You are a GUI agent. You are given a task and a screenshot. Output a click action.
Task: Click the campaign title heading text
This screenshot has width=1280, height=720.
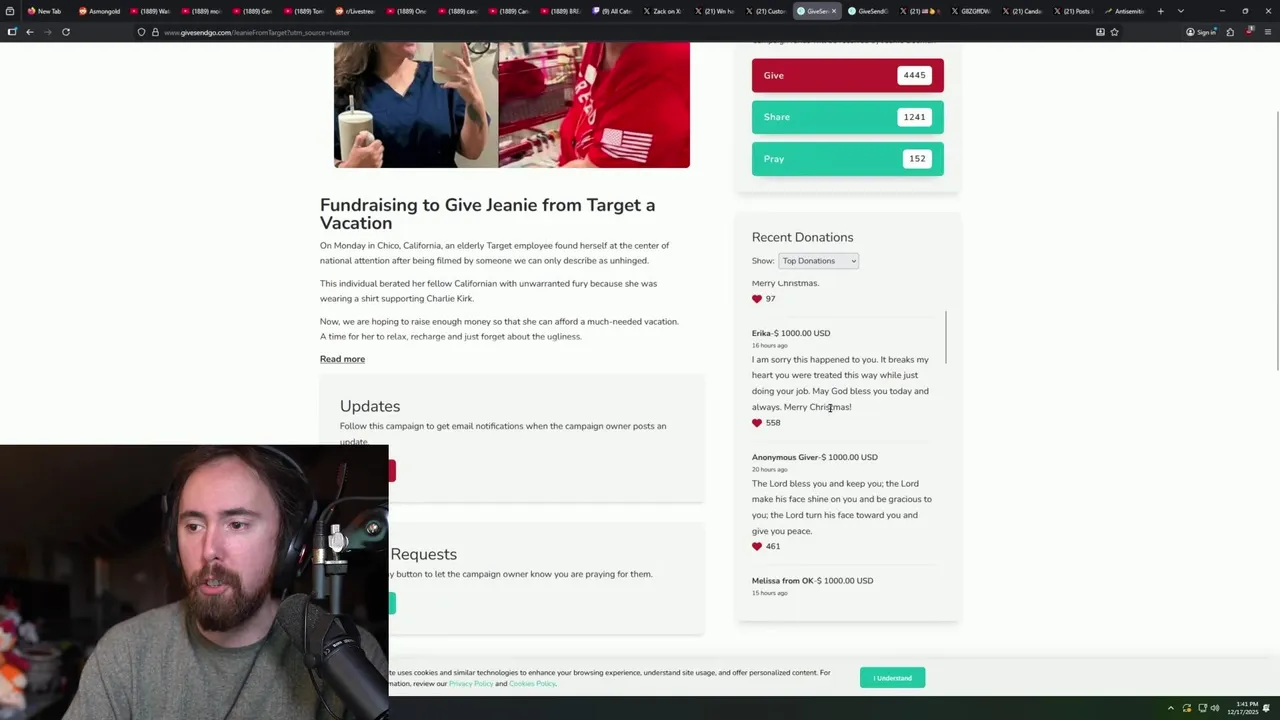tap(487, 214)
